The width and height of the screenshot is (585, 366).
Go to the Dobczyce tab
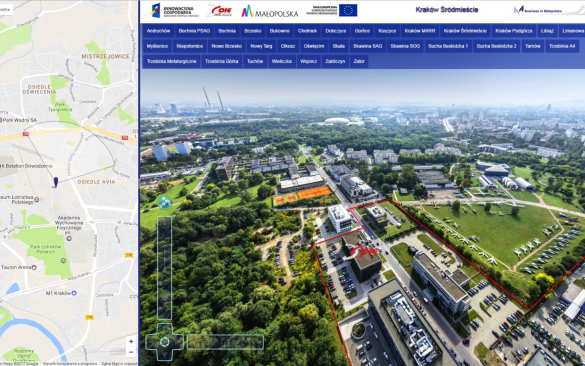click(x=336, y=31)
